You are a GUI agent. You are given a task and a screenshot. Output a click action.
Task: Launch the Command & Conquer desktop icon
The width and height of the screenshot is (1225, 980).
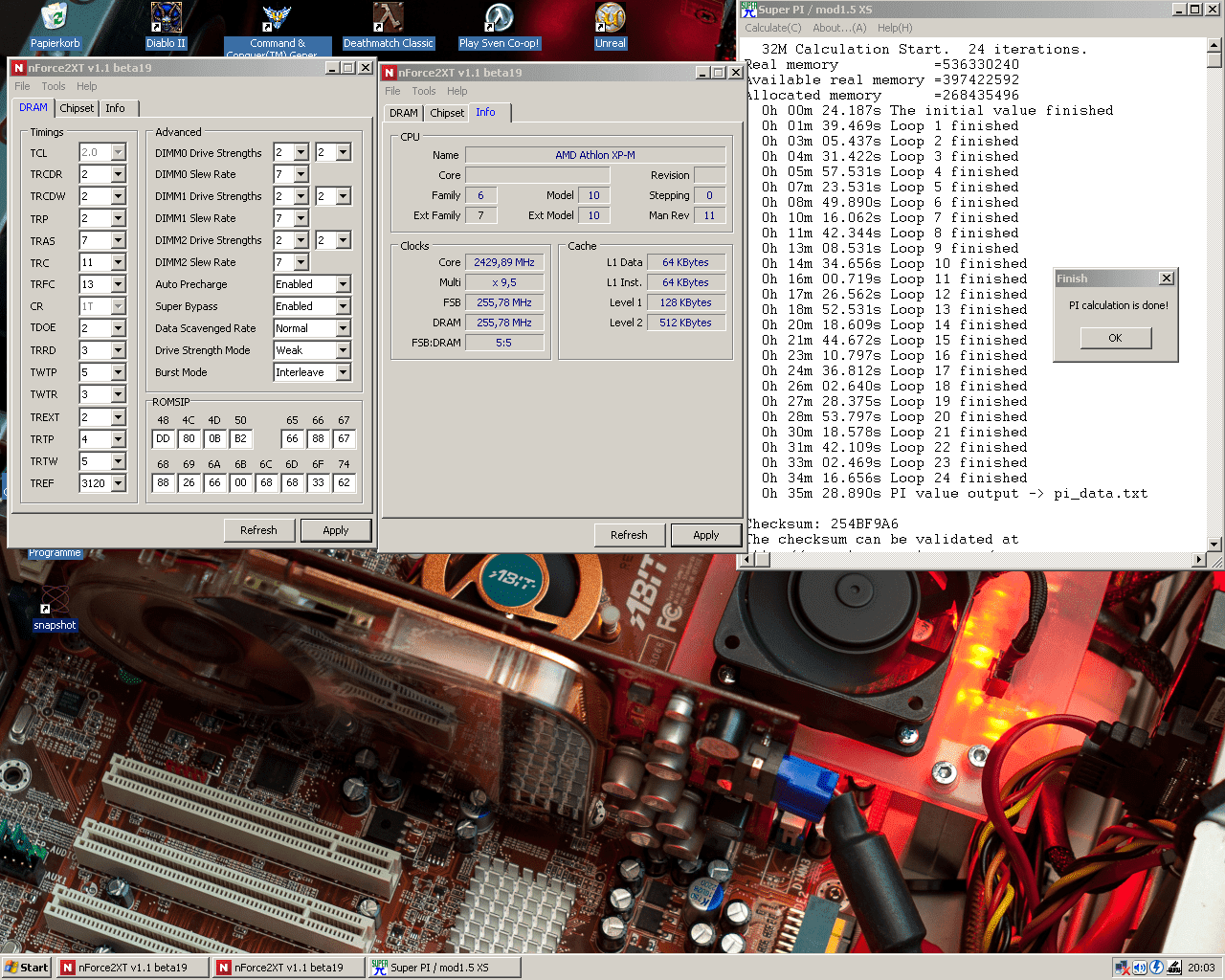click(x=277, y=17)
